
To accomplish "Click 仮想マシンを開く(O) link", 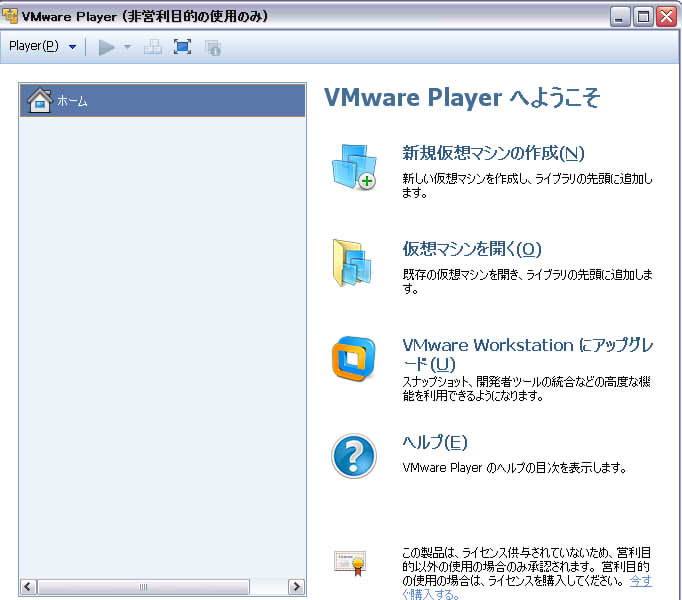I will point(472,249).
